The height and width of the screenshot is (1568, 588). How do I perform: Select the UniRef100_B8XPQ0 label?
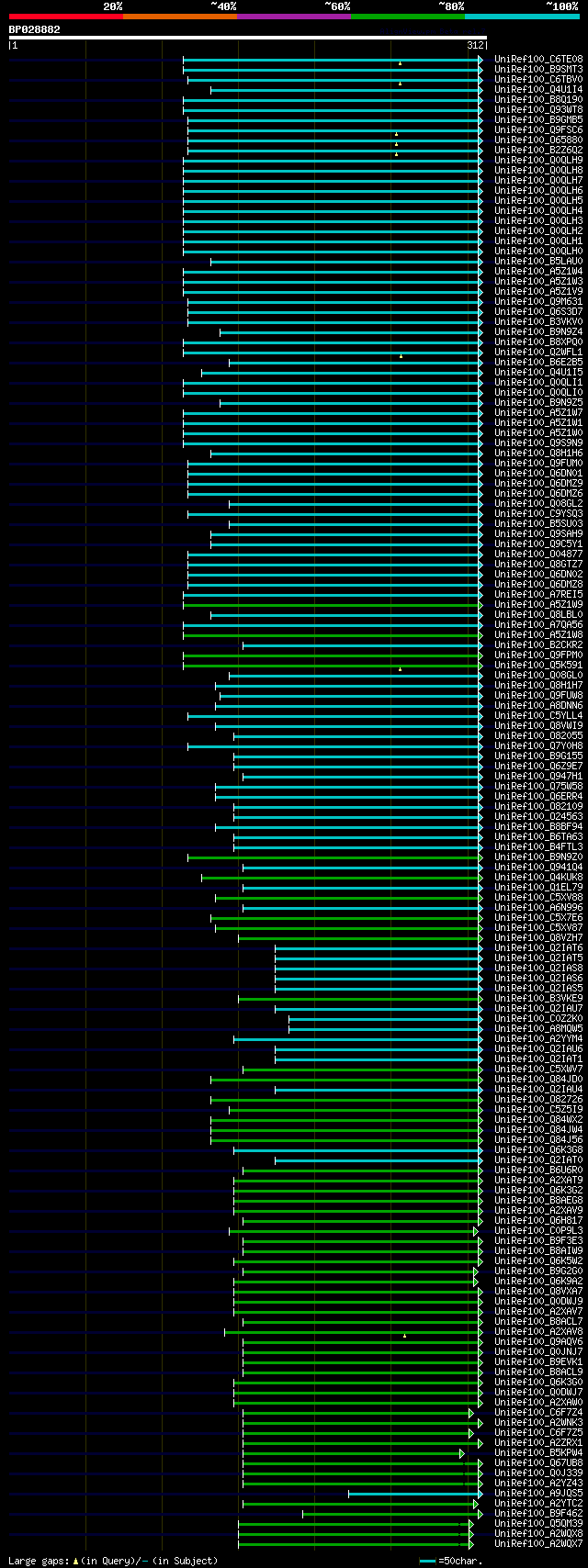pyautogui.click(x=538, y=342)
